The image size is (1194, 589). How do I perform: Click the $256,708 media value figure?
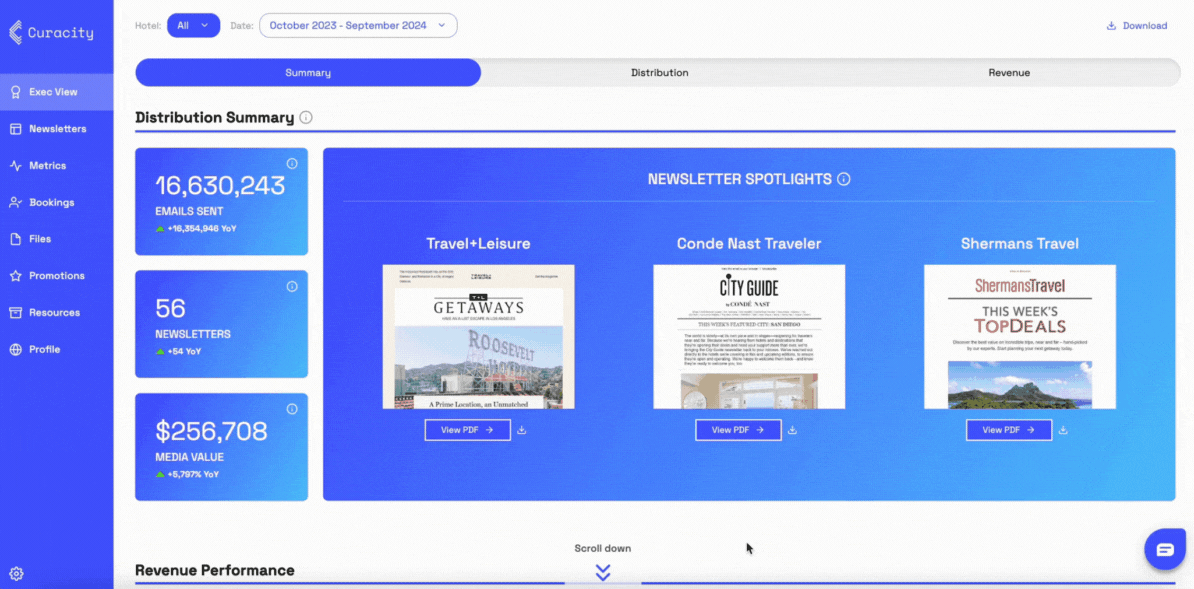coord(212,431)
